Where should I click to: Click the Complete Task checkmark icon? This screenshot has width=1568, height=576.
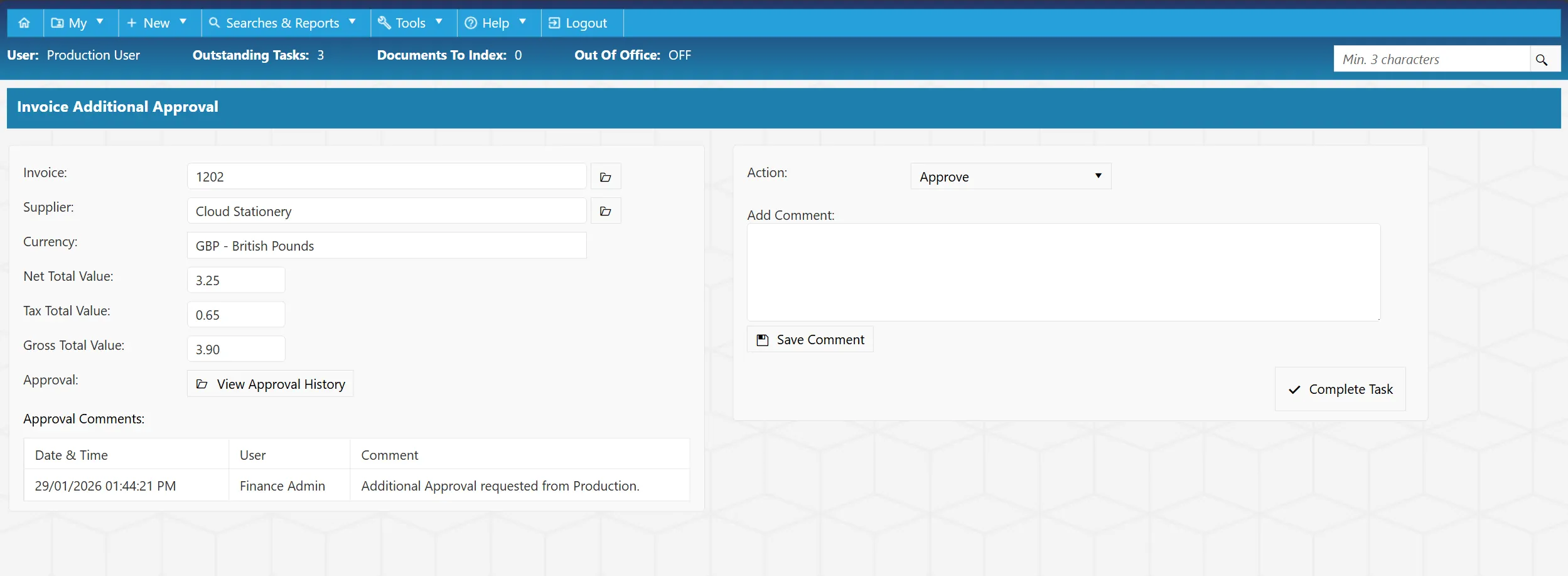pos(1294,389)
